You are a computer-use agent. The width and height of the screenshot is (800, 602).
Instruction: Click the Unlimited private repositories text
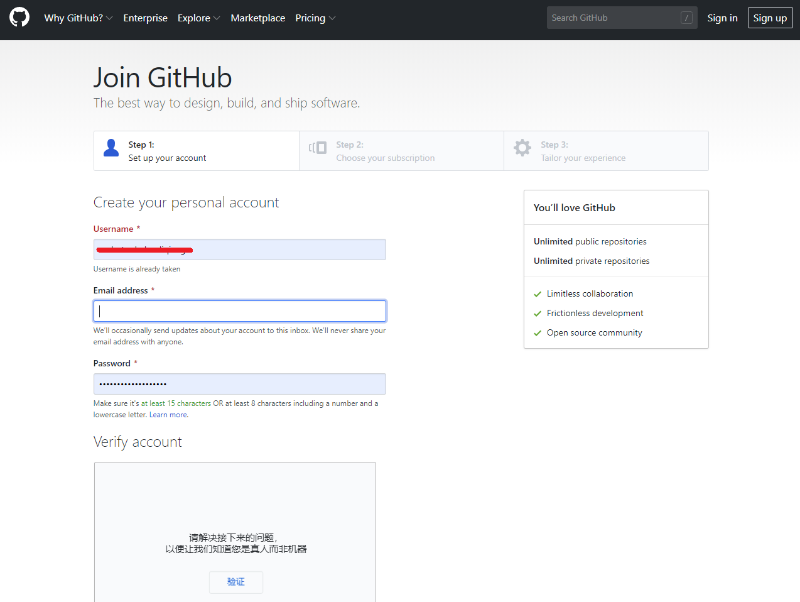[591, 261]
